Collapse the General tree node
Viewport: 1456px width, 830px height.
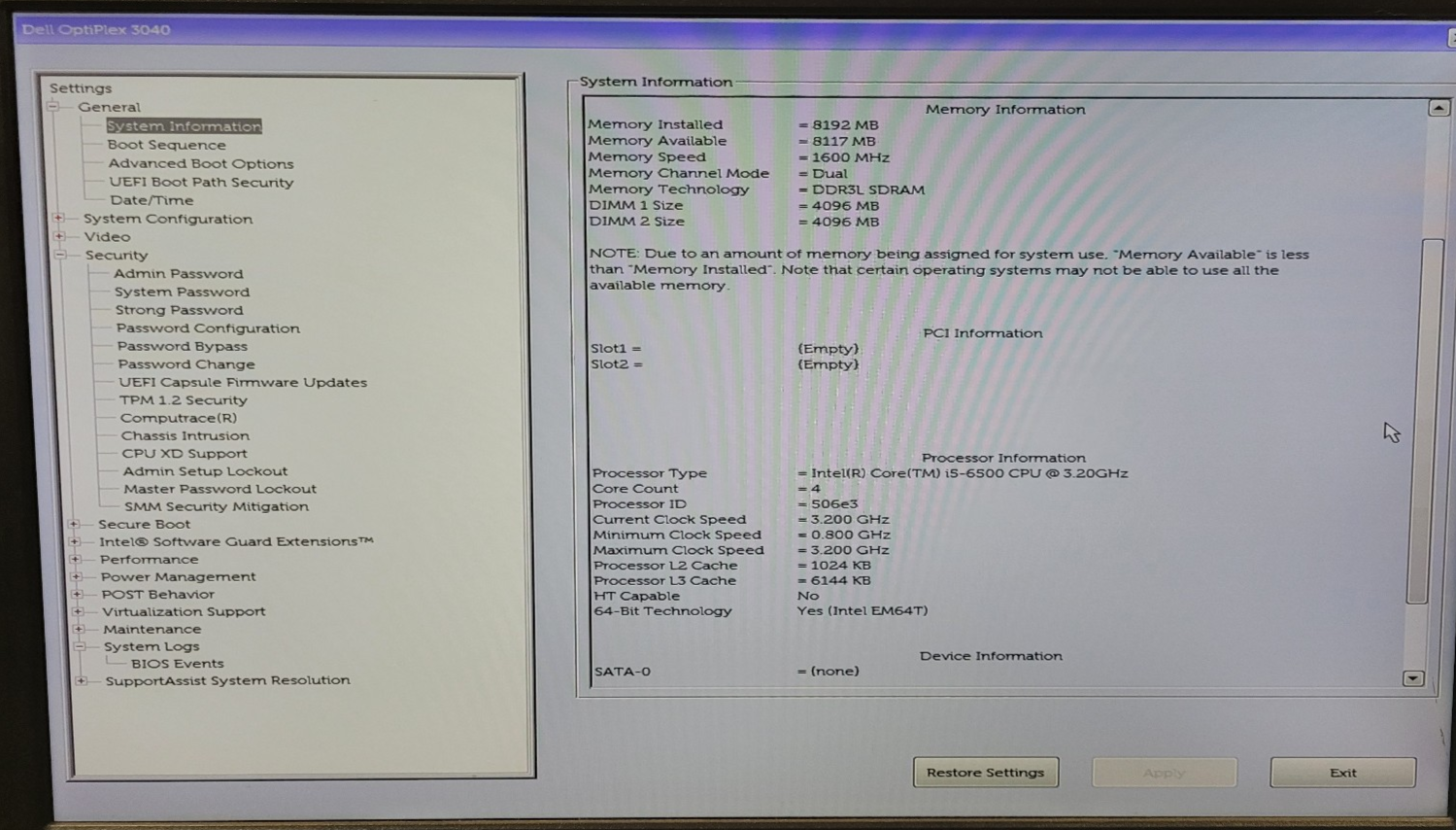(53, 107)
